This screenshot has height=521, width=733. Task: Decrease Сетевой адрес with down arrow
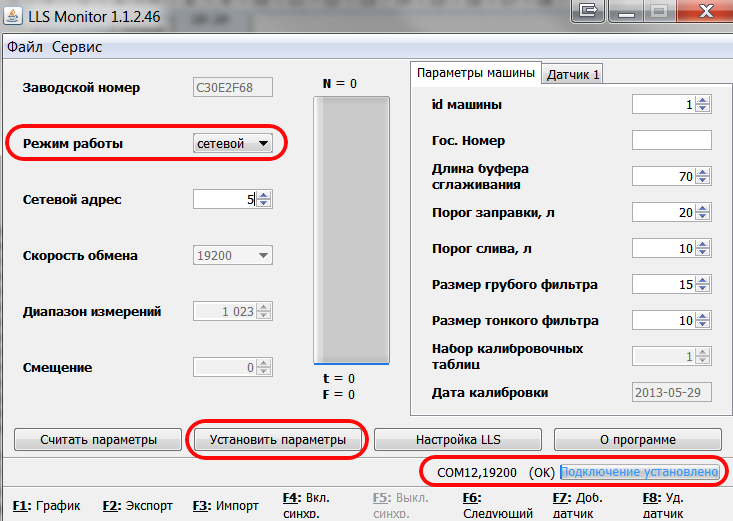[264, 203]
